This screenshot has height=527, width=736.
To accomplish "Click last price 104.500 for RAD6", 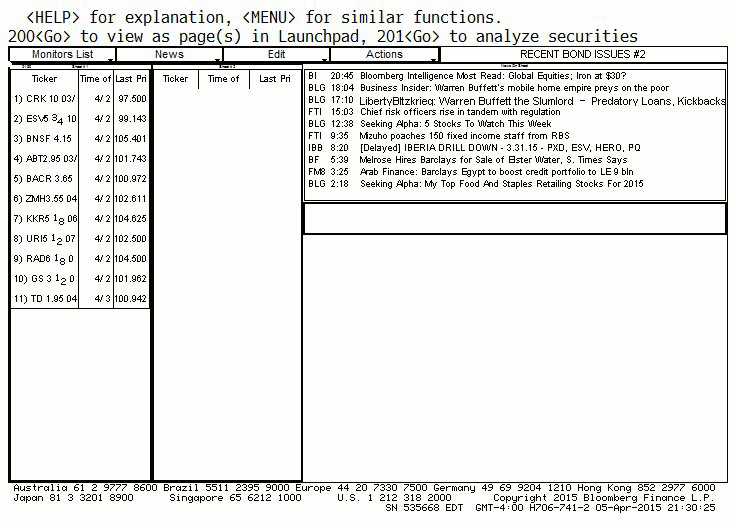I will (131, 259).
